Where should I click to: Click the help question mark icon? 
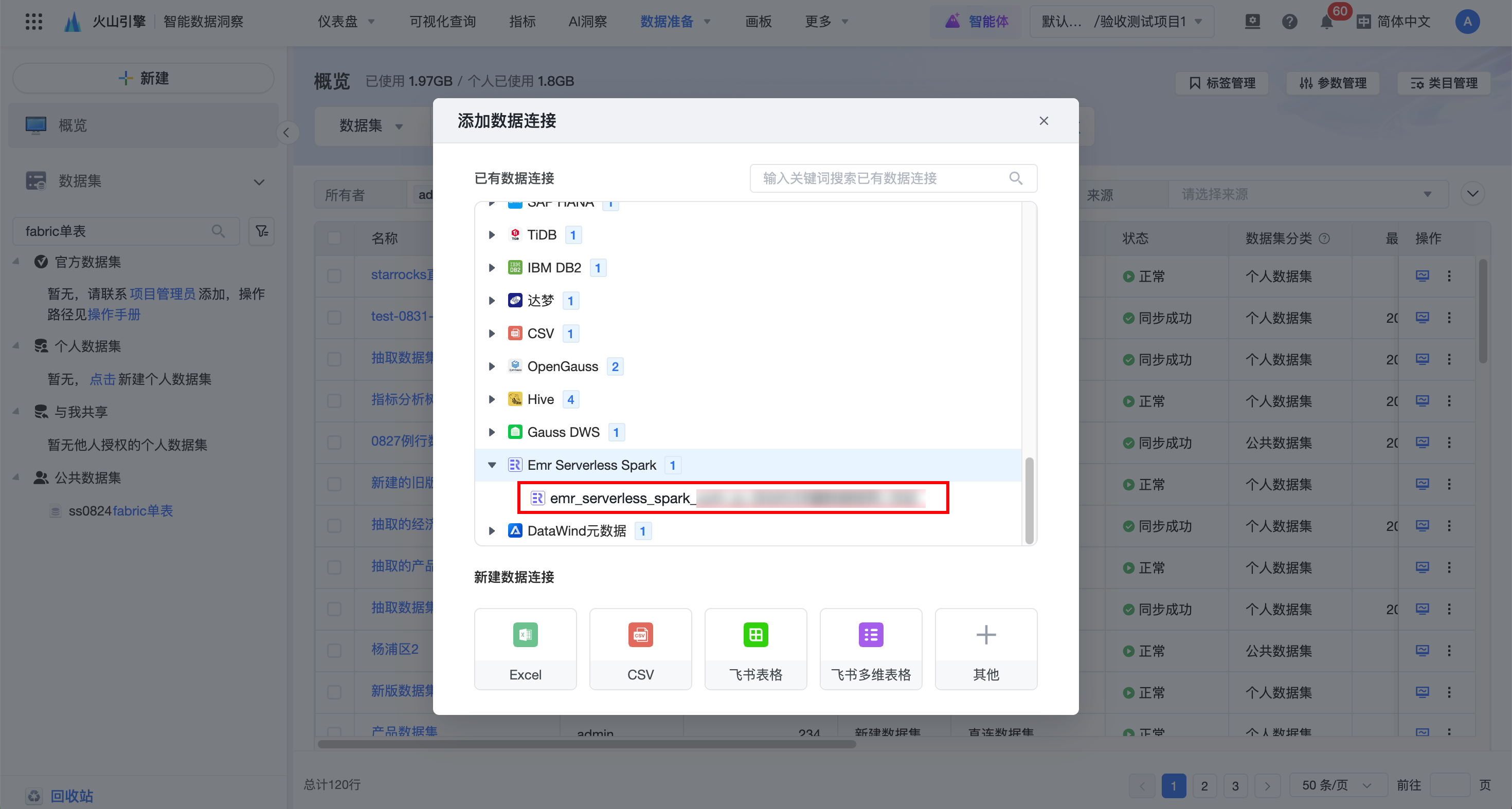pos(1289,22)
